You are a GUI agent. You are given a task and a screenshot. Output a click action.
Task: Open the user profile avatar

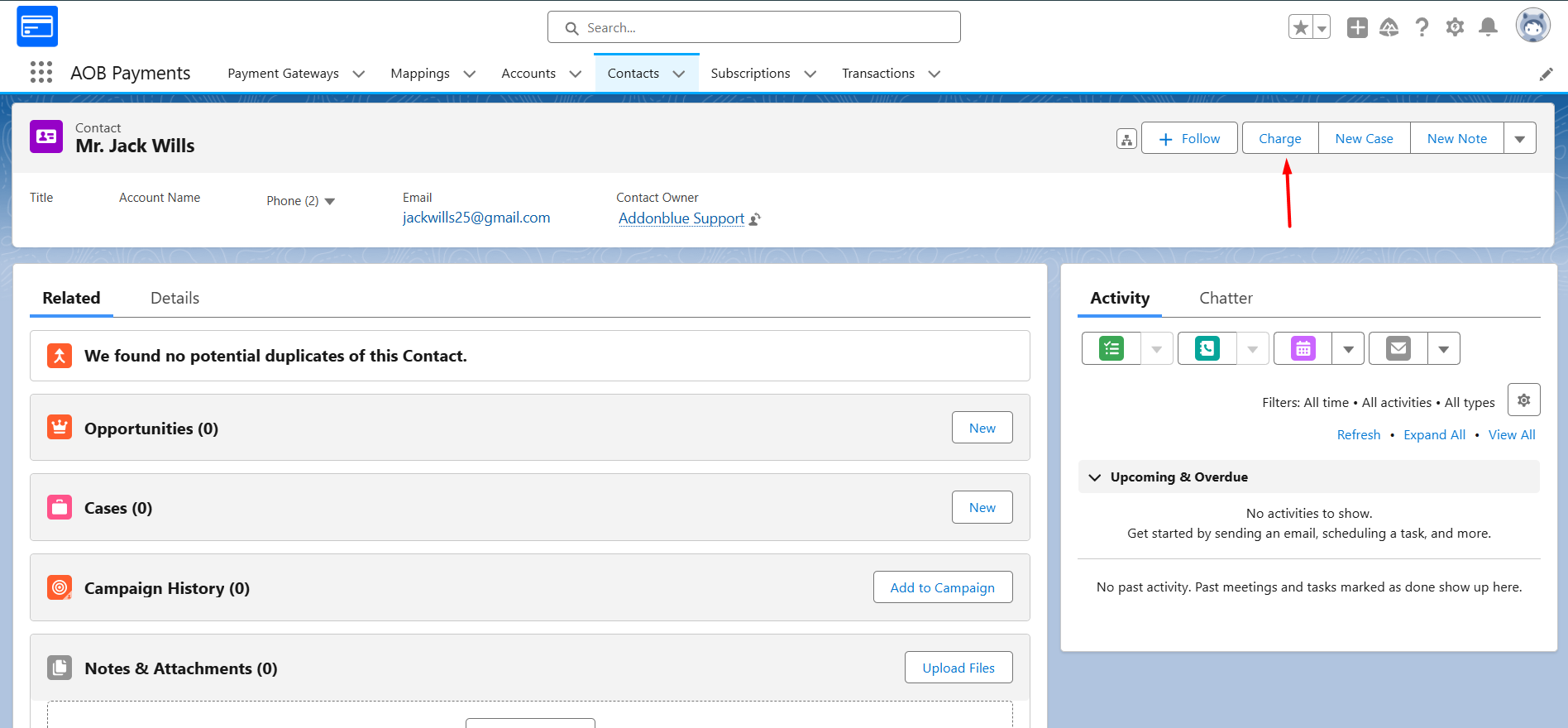click(1532, 26)
